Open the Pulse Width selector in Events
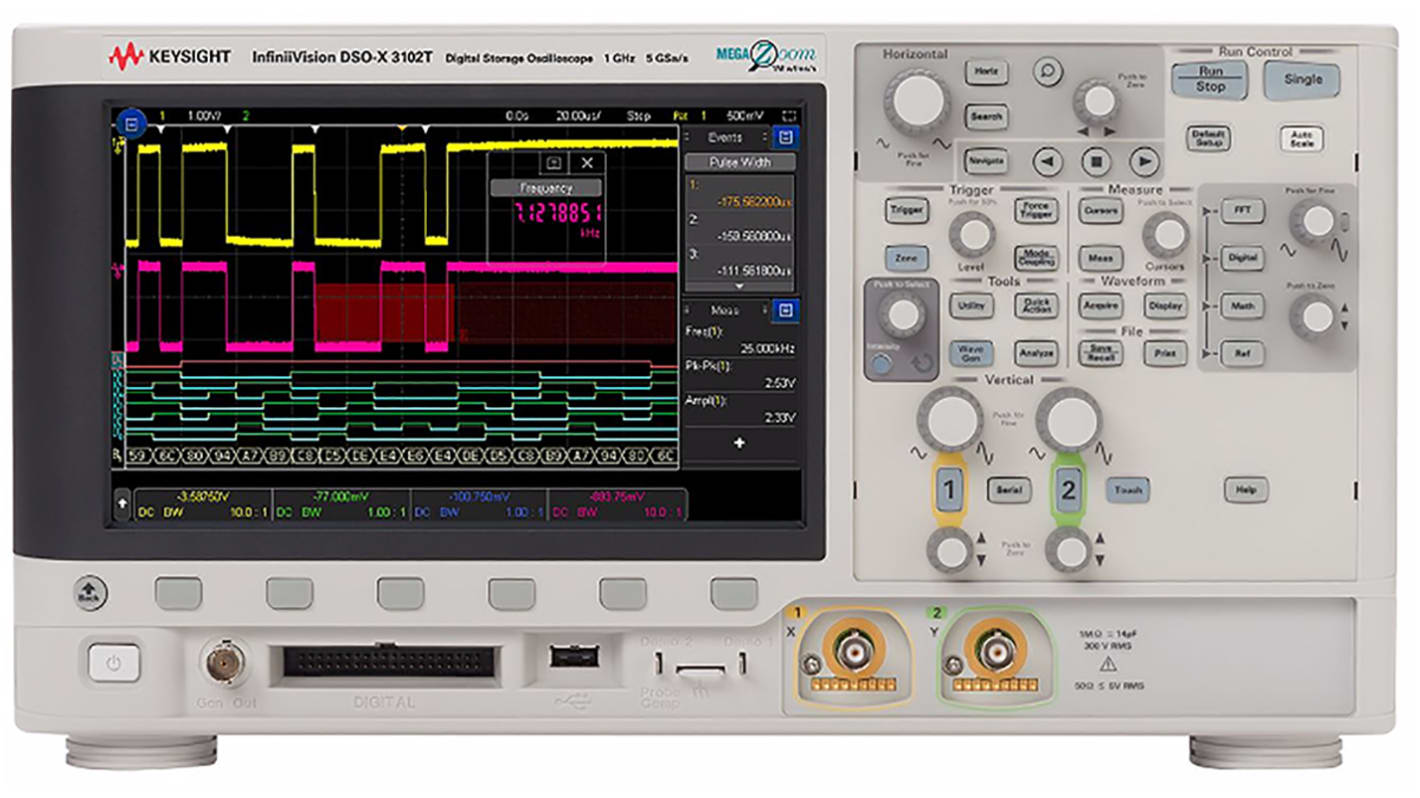Viewport: 1420px width, 798px height. [x=739, y=161]
